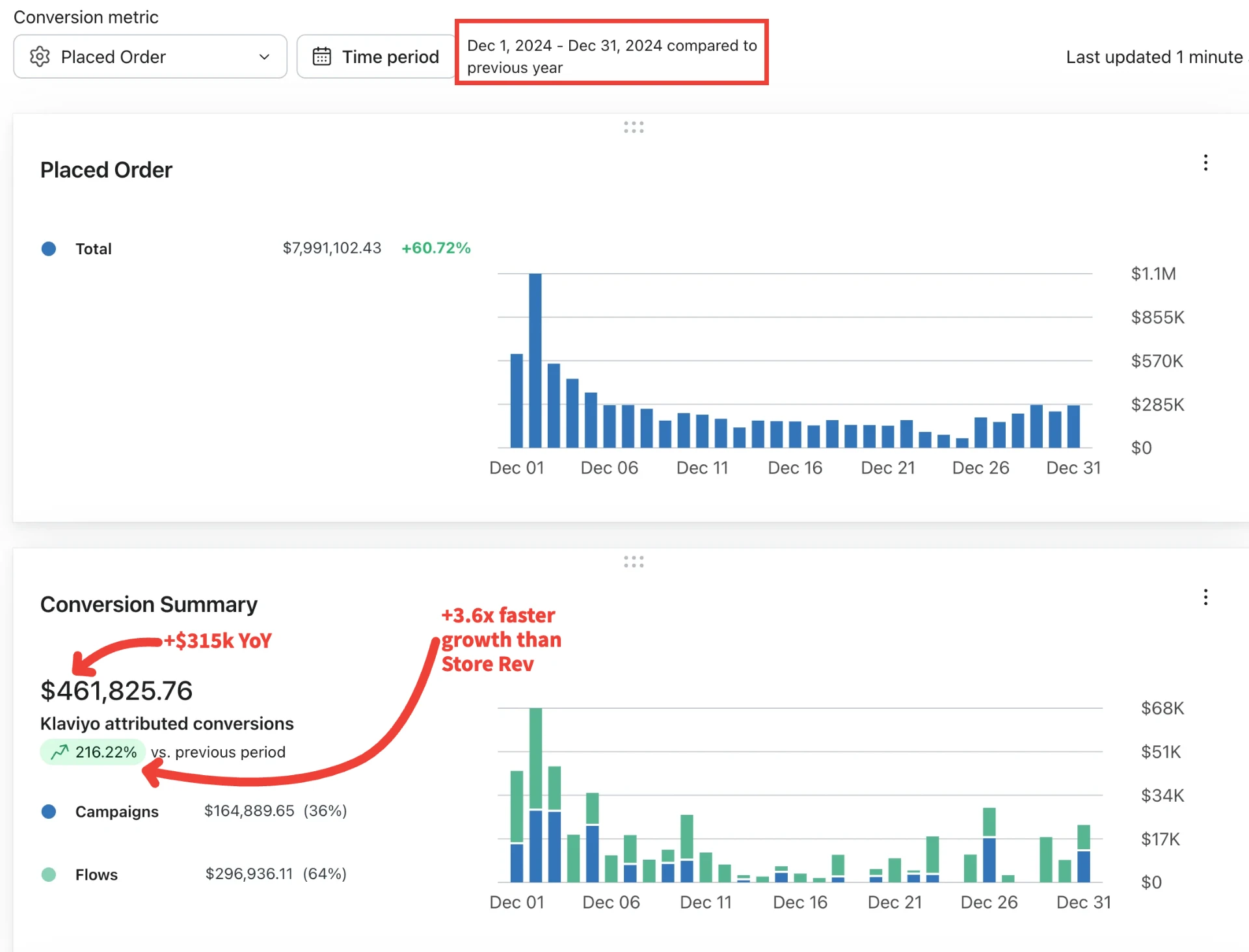Click the blue Campaigns legend dot
Screen dimensions: 1249x952
[x=49, y=812]
